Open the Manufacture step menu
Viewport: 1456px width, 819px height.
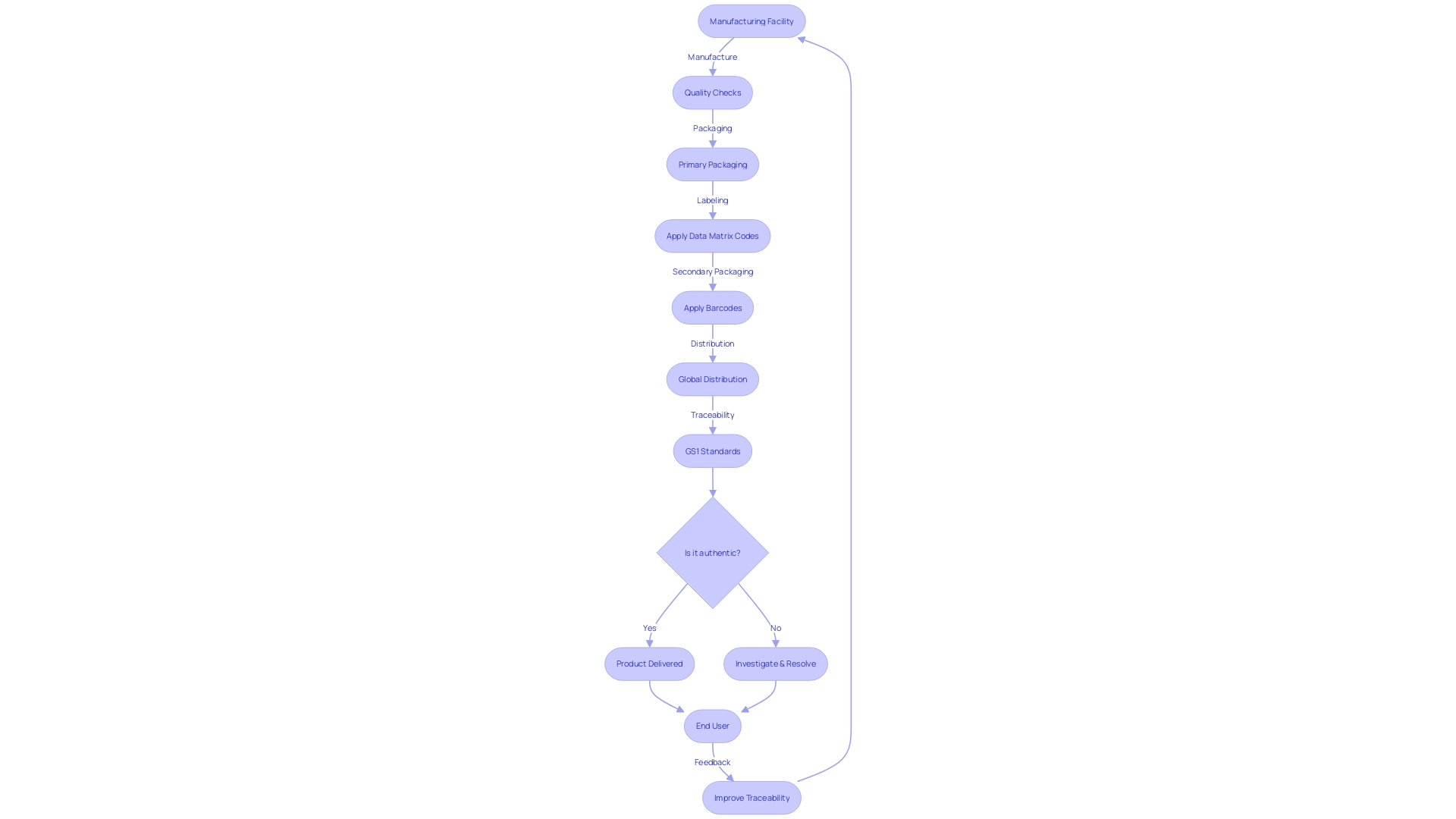712,56
